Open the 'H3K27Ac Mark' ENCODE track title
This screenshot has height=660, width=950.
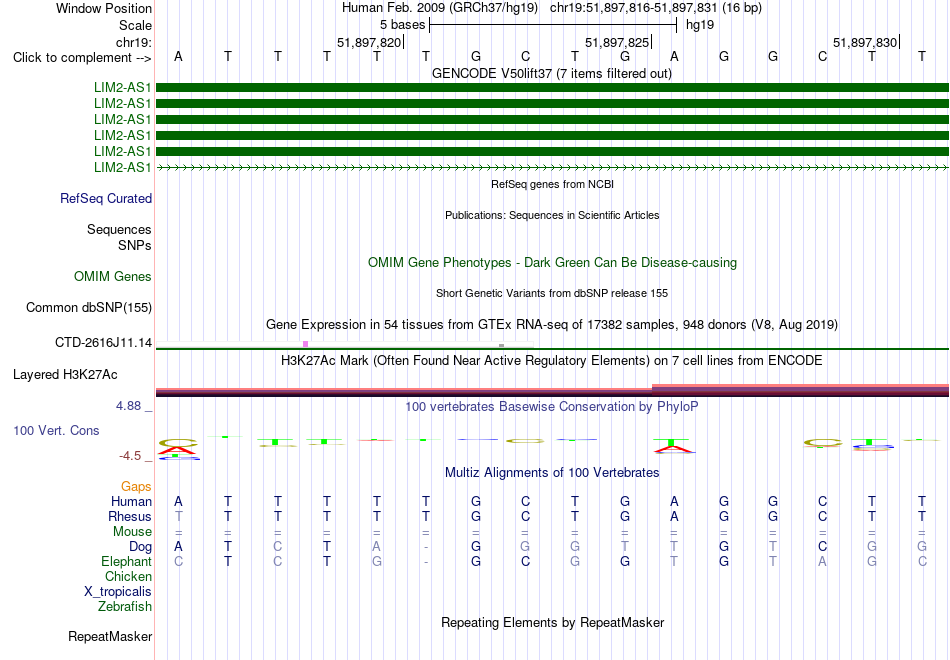point(552,361)
